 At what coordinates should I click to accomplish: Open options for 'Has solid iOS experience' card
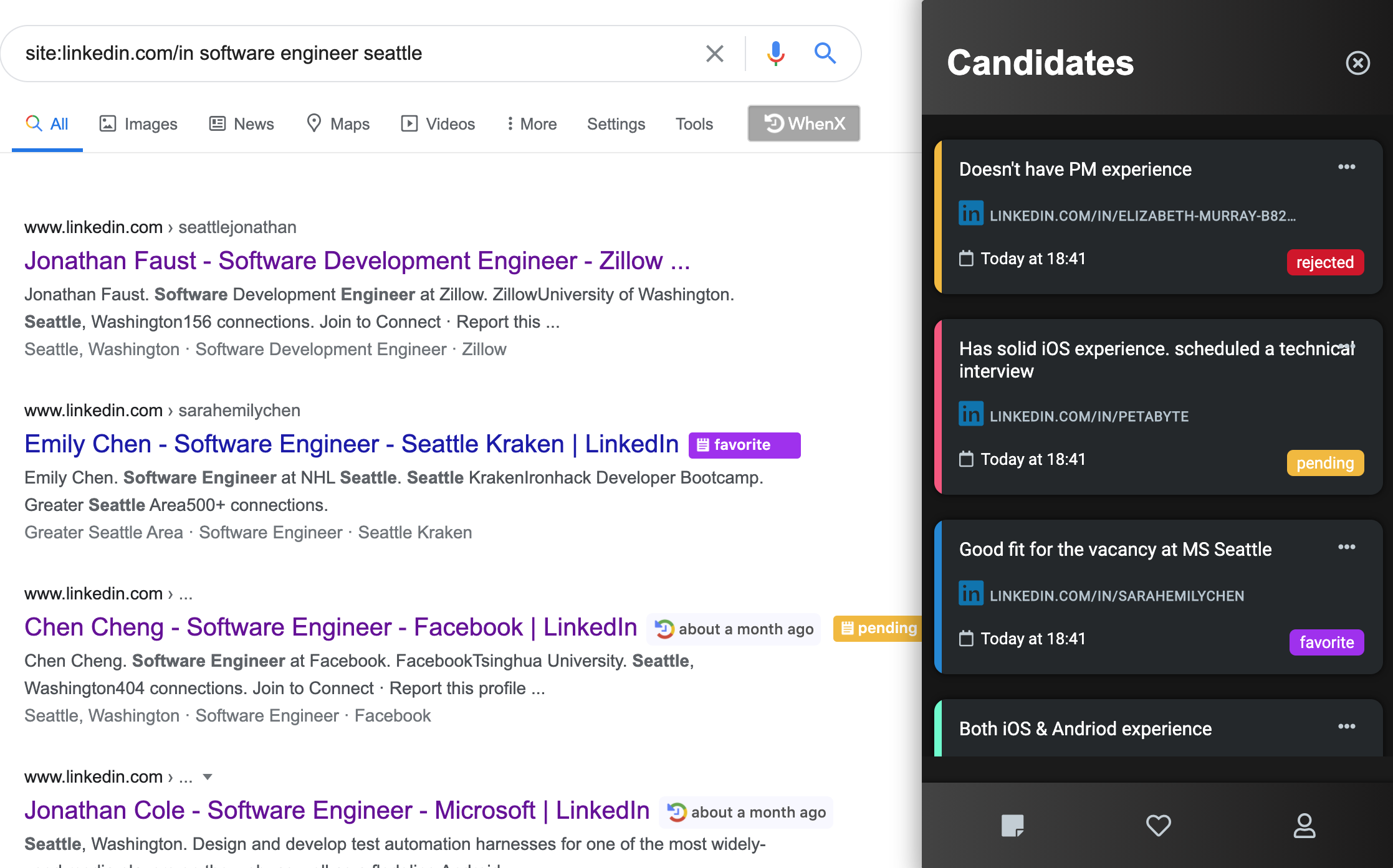1346,346
